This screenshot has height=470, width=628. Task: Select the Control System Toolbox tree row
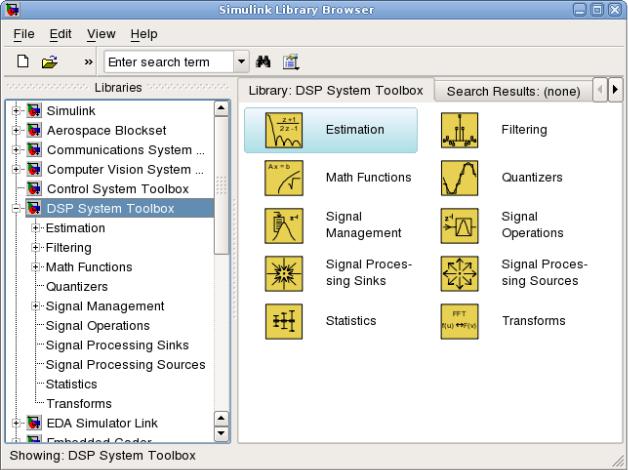pyautogui.click(x=118, y=189)
